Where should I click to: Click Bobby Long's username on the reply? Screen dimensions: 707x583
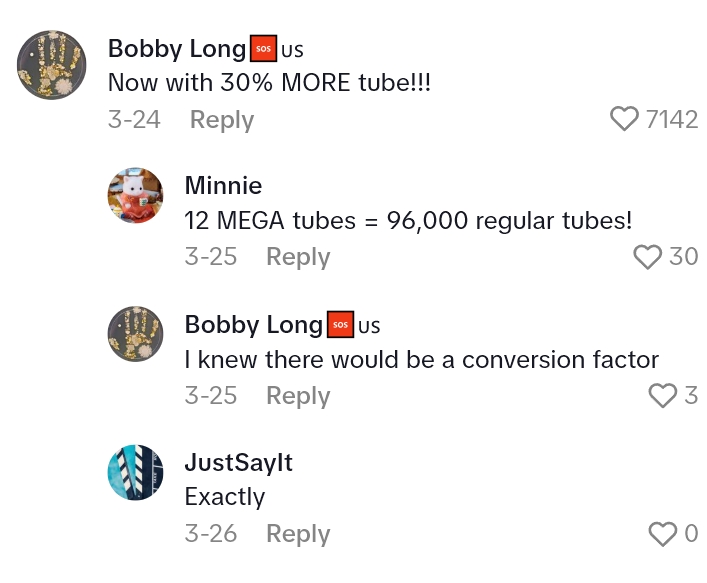tap(253, 325)
